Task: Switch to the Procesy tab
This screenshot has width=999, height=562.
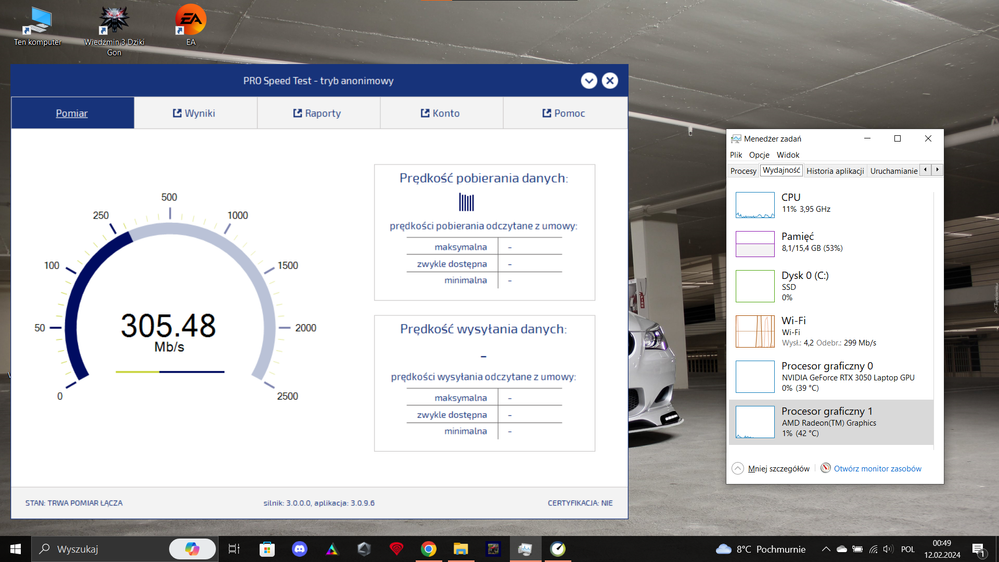Action: click(x=743, y=171)
